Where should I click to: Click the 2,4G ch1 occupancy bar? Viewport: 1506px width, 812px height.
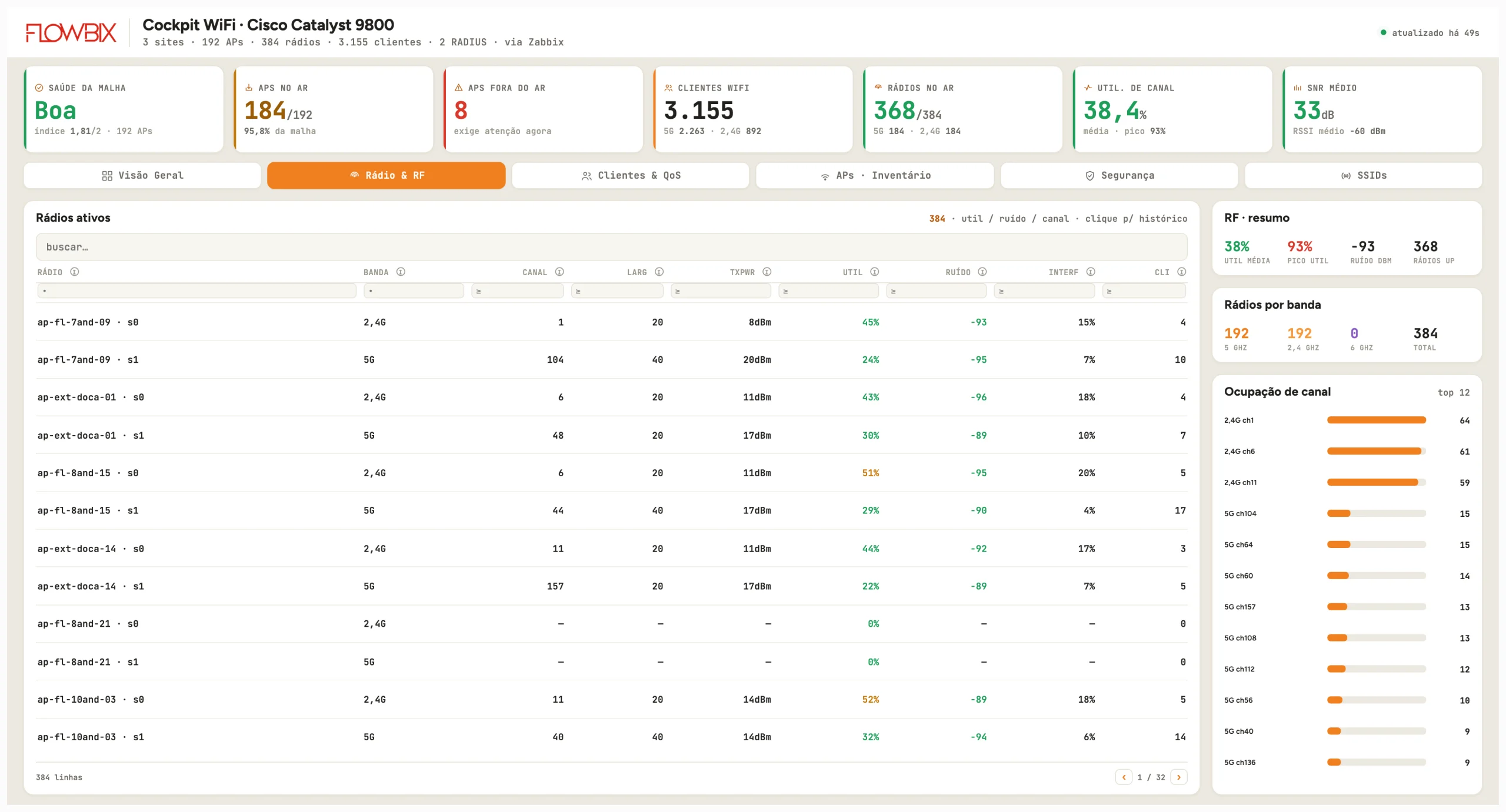point(1377,420)
